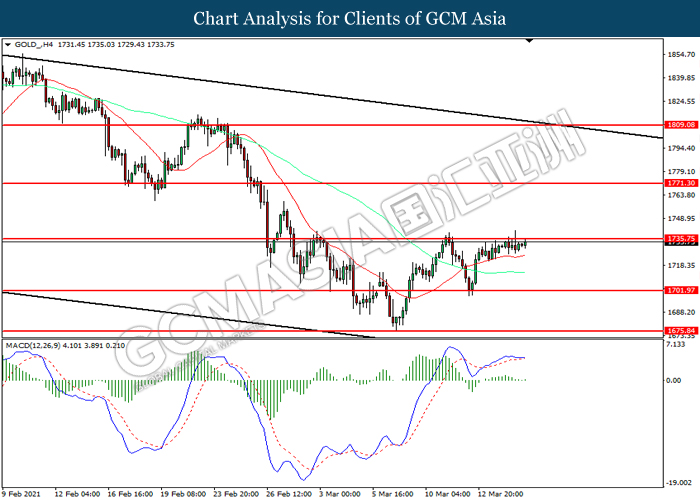Click the 1763.80 price axis value

pos(681,195)
